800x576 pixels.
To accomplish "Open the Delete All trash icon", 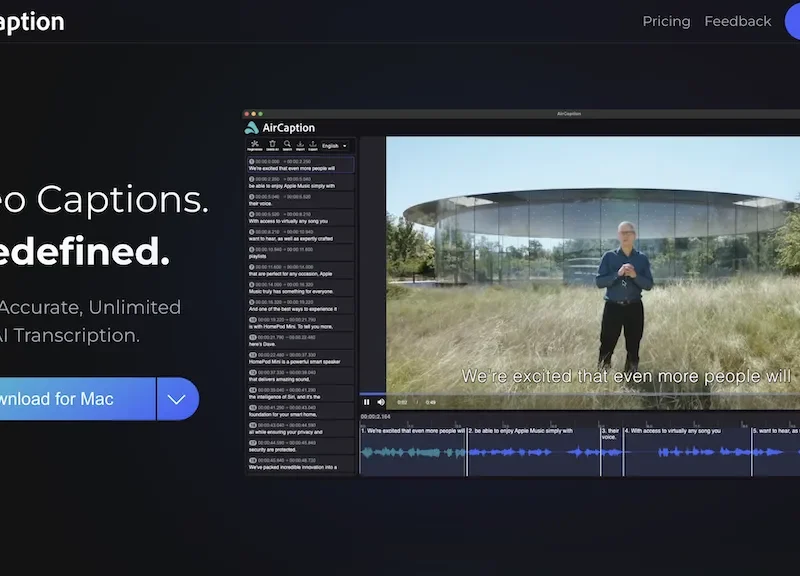I will 272,145.
